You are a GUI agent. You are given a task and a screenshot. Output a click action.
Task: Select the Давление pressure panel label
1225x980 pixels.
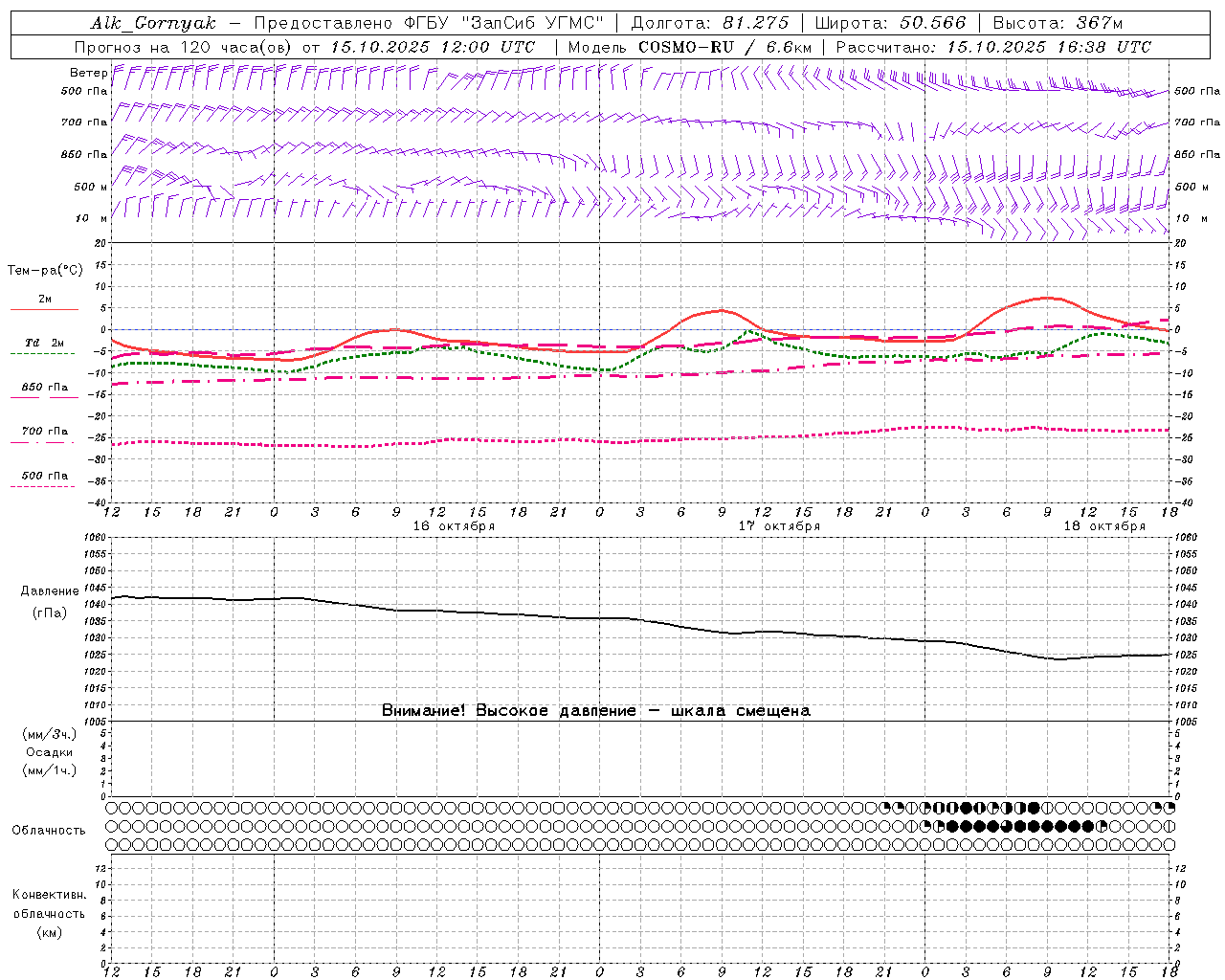click(50, 591)
